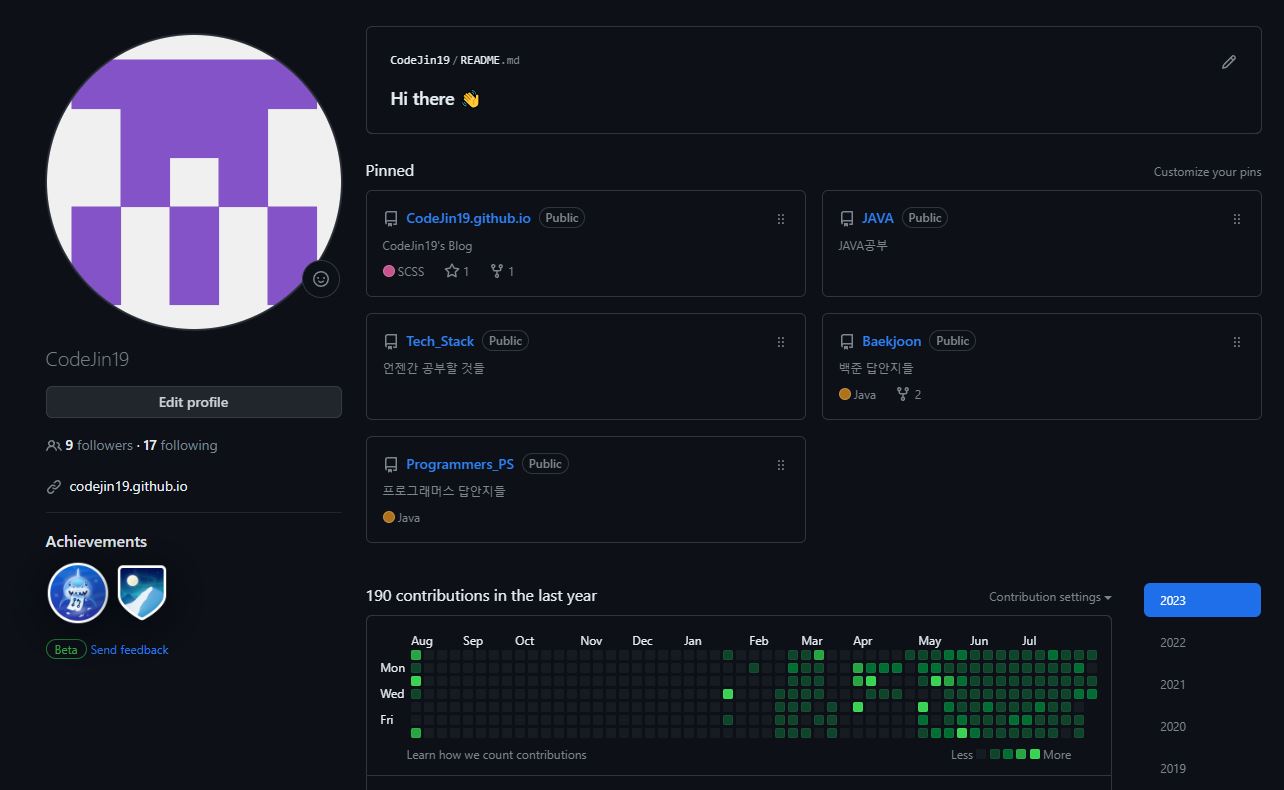Select the 2020 year in the sidebar
This screenshot has height=790, width=1284.
[x=1172, y=726]
